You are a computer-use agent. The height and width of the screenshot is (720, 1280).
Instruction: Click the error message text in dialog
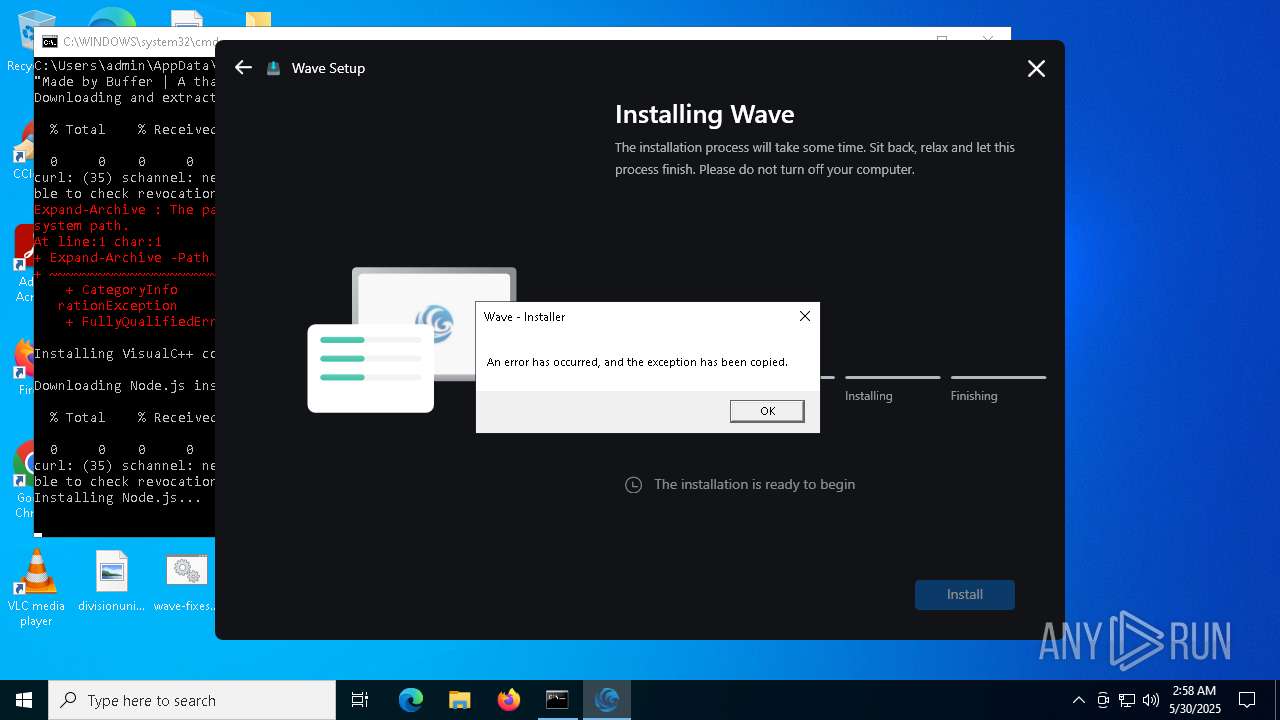pos(637,362)
